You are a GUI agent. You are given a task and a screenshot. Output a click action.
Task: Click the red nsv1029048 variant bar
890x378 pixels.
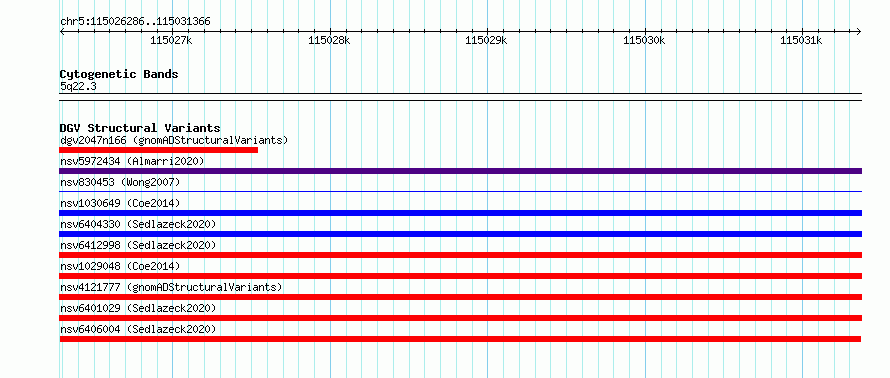(460, 276)
